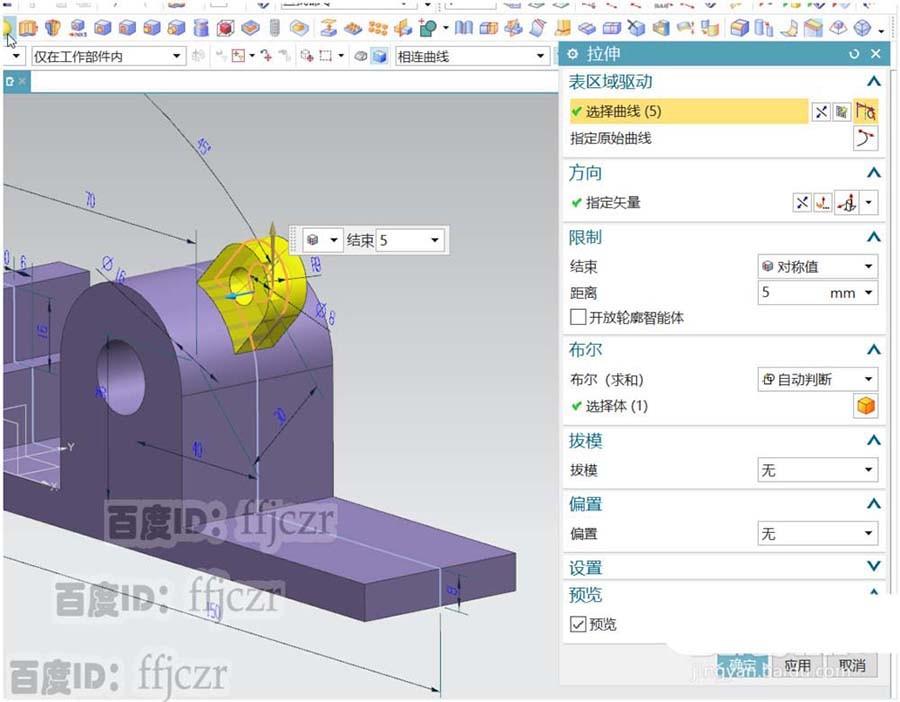Click the shaded display icon before 相连曲线
Screen dimensions: 900x702
tap(378, 55)
